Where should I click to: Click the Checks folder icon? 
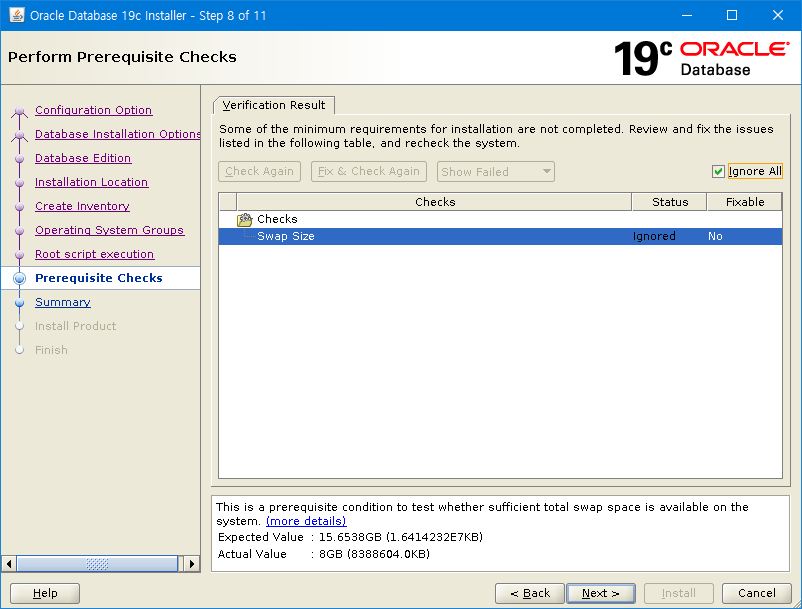pyautogui.click(x=244, y=219)
